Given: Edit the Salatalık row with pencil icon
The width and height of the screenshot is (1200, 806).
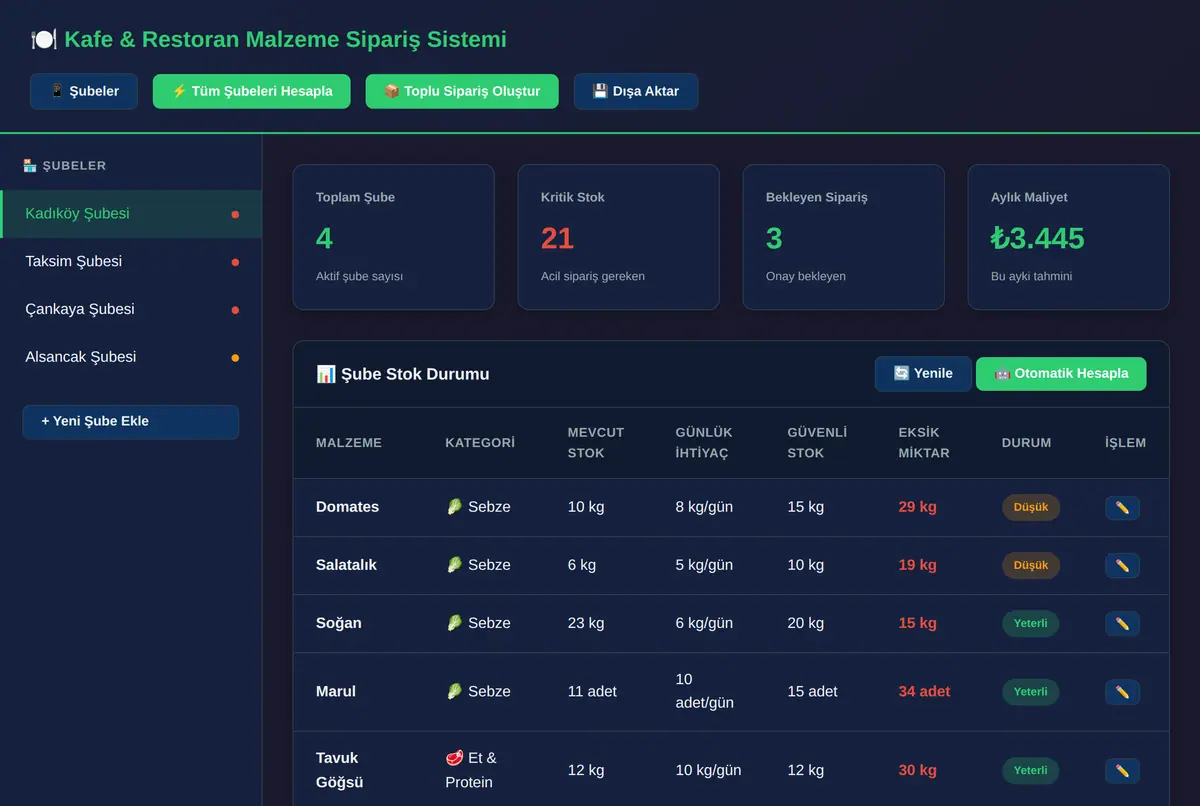Looking at the screenshot, I should pos(1122,566).
